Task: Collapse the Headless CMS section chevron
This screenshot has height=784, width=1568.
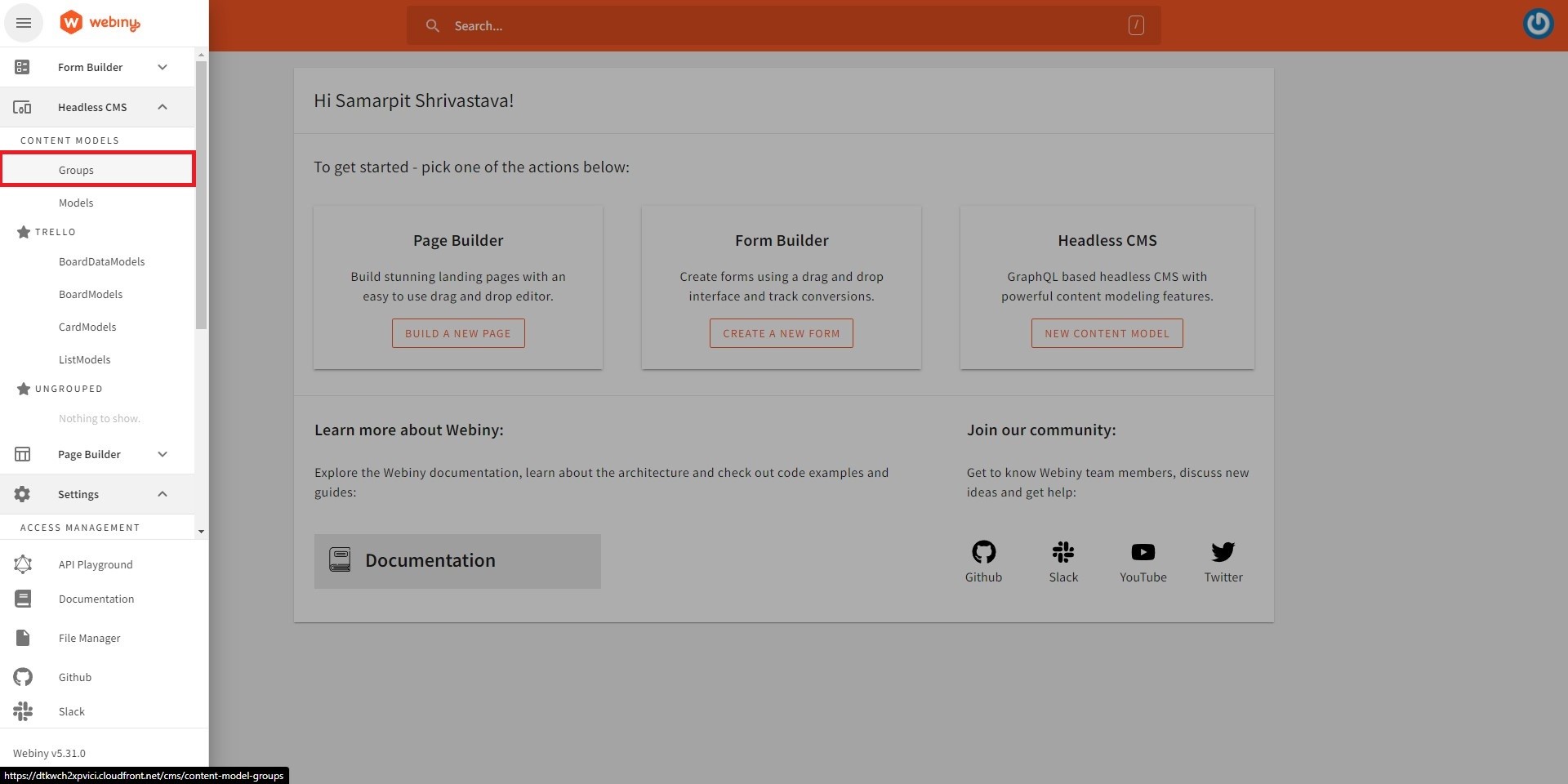Action: [x=163, y=107]
